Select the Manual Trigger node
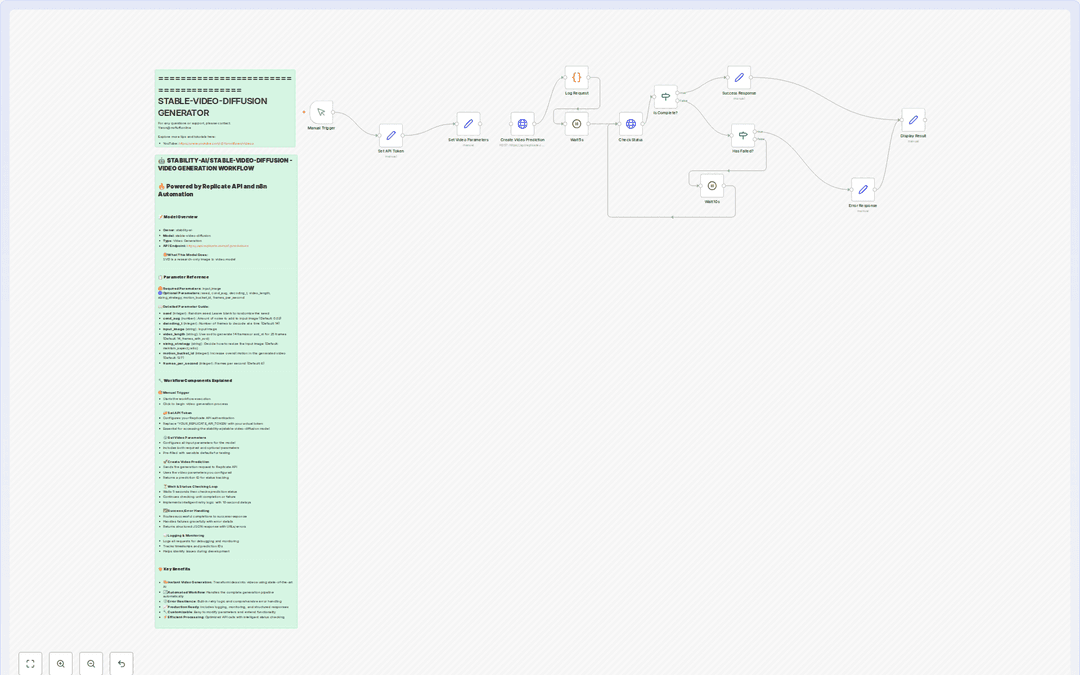This screenshot has width=1080, height=675. (321, 112)
